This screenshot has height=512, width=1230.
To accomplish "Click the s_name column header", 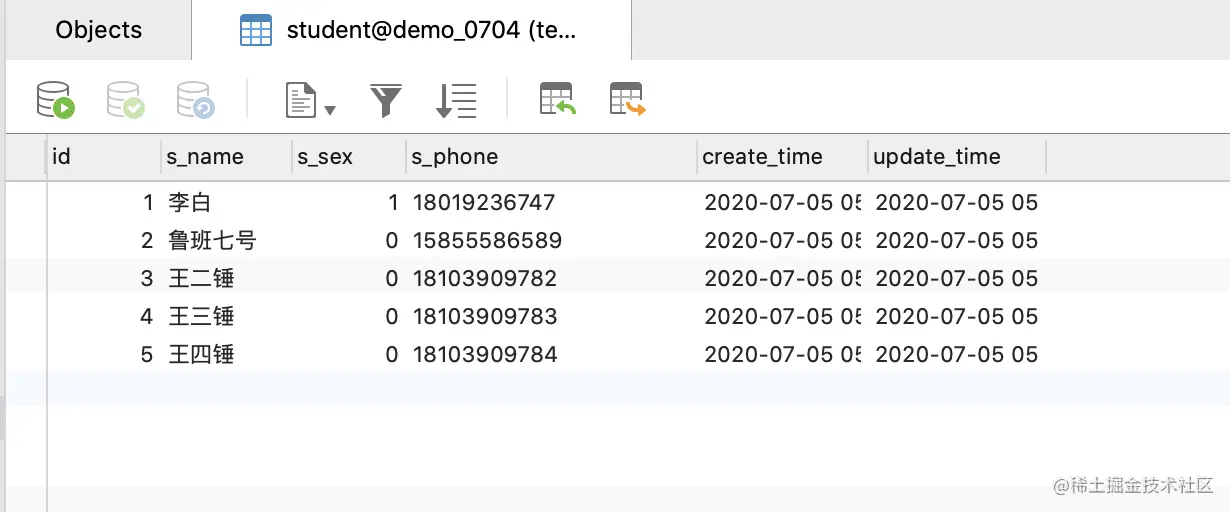I will point(226,157).
